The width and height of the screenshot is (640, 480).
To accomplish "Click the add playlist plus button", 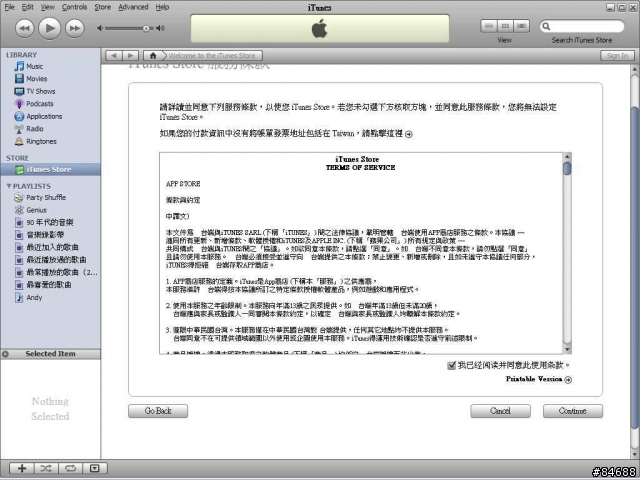I will click(22, 469).
